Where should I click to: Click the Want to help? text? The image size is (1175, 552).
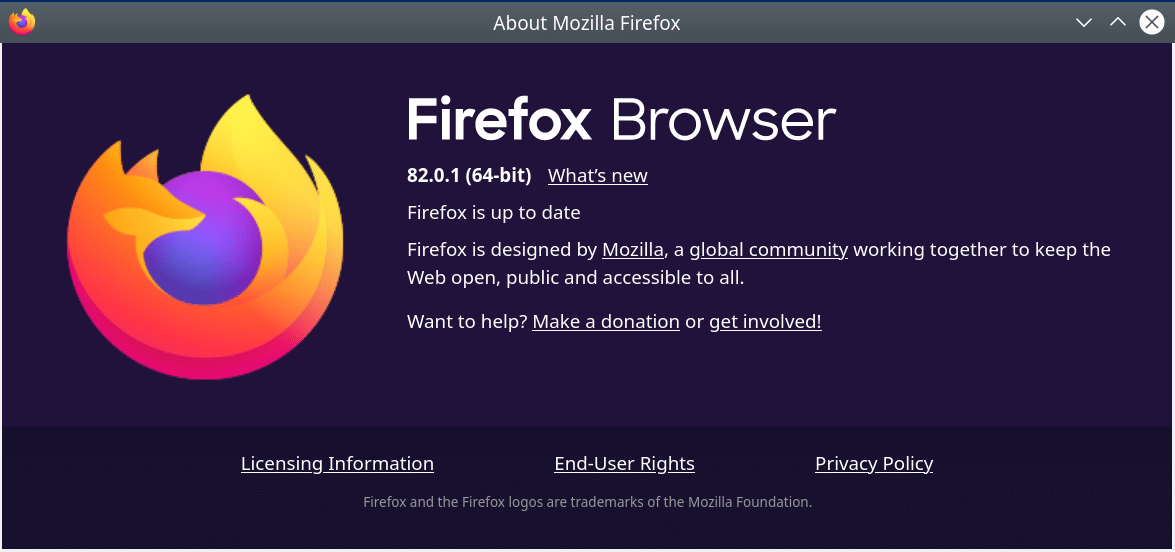[x=467, y=321]
